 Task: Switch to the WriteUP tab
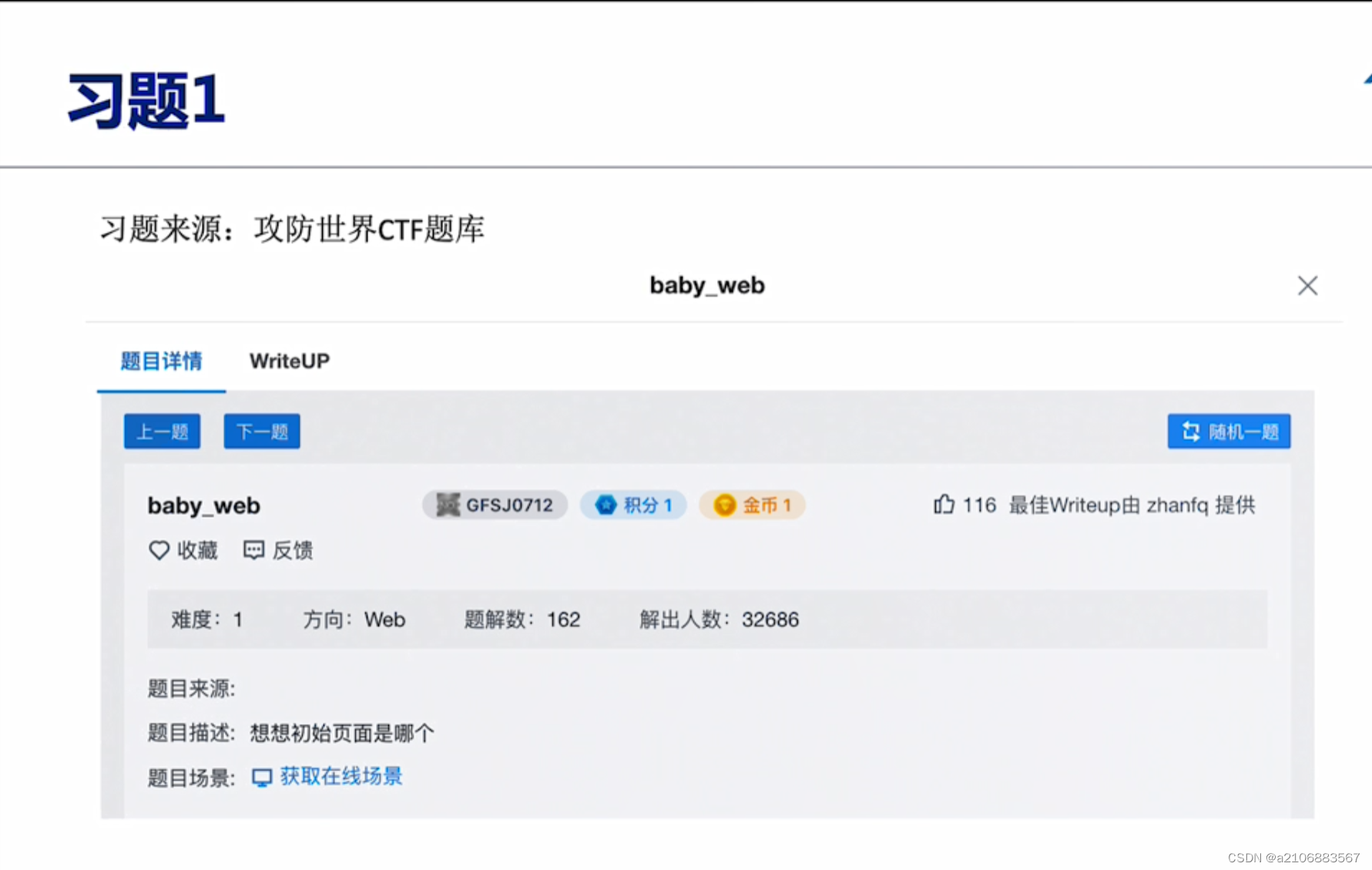(289, 360)
